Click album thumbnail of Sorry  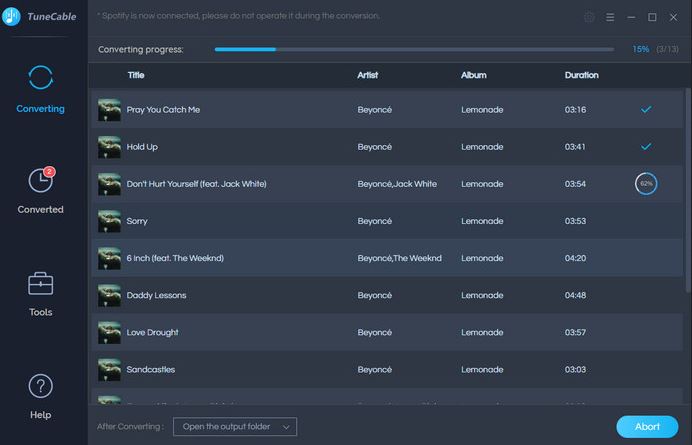109,221
